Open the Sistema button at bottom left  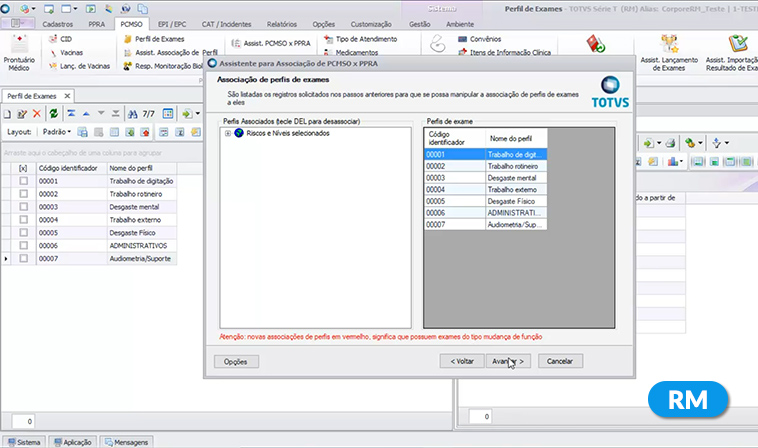point(23,441)
